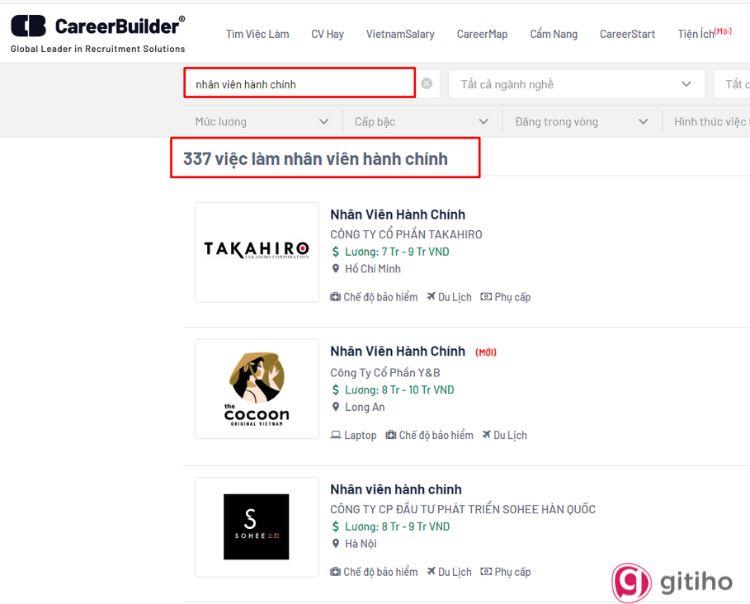The image size is (750, 604).
Task: Click the nhân viên hành chính search field
Action: tap(300, 83)
